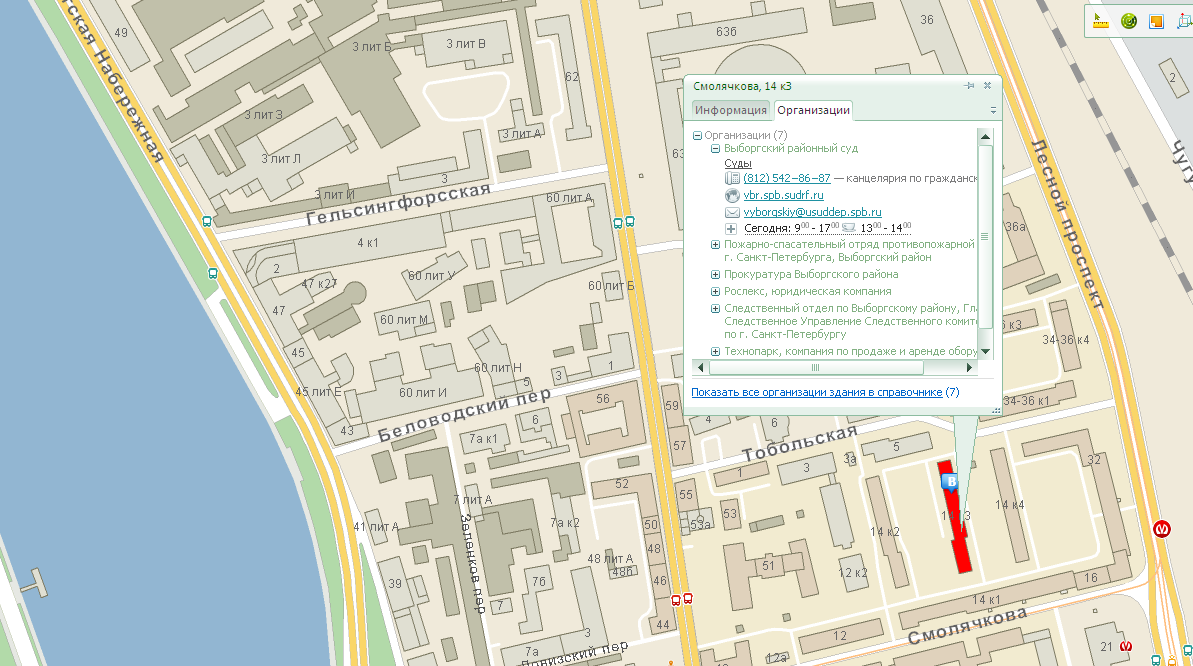The width and height of the screenshot is (1193, 666).
Task: Click the blue 'B' marker on the red building
Action: coord(952,483)
